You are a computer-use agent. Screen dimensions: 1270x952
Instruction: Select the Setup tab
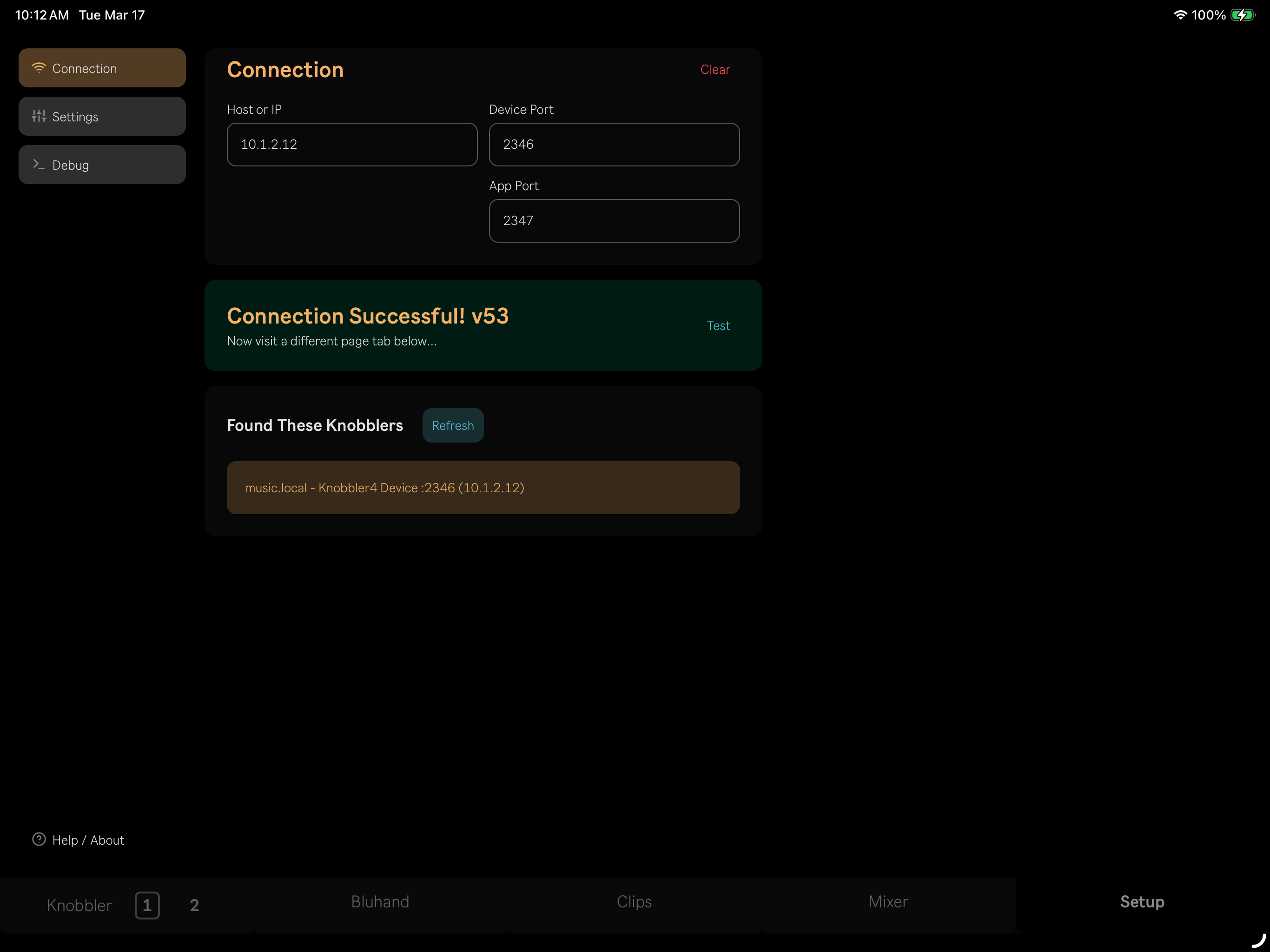1141,901
